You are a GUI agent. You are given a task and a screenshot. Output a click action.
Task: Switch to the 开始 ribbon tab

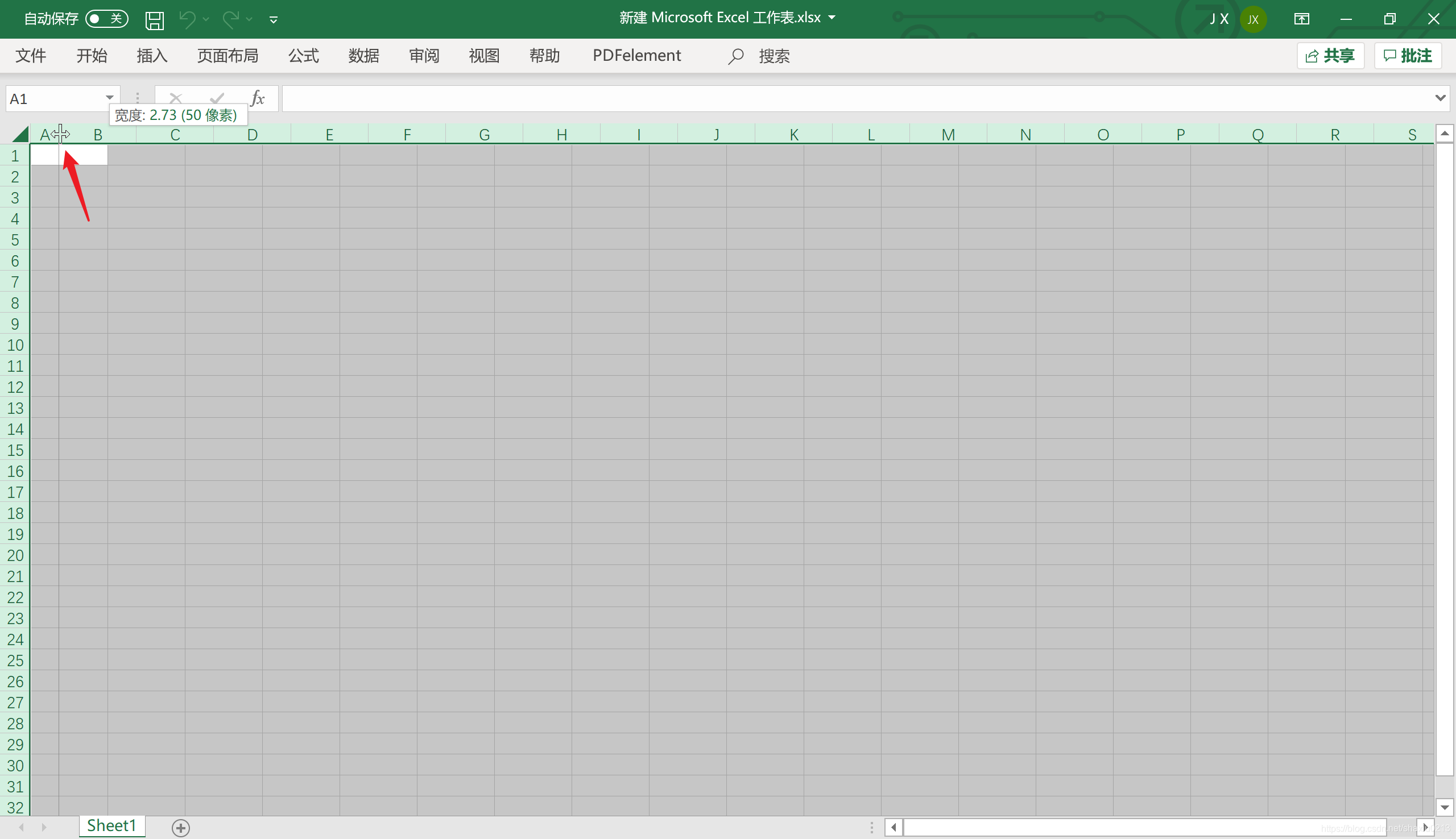tap(91, 55)
